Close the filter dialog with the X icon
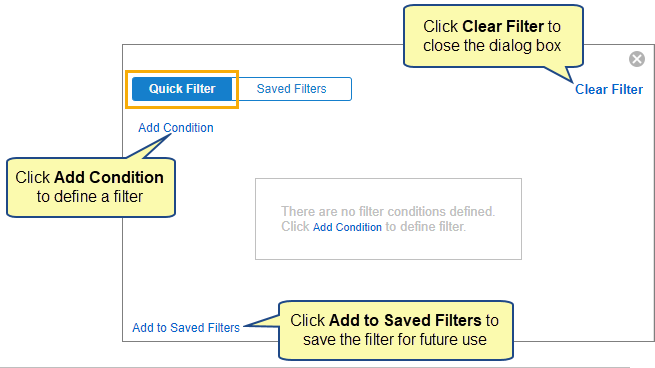Image resolution: width=655 pixels, height=368 pixels. pyautogui.click(x=637, y=59)
